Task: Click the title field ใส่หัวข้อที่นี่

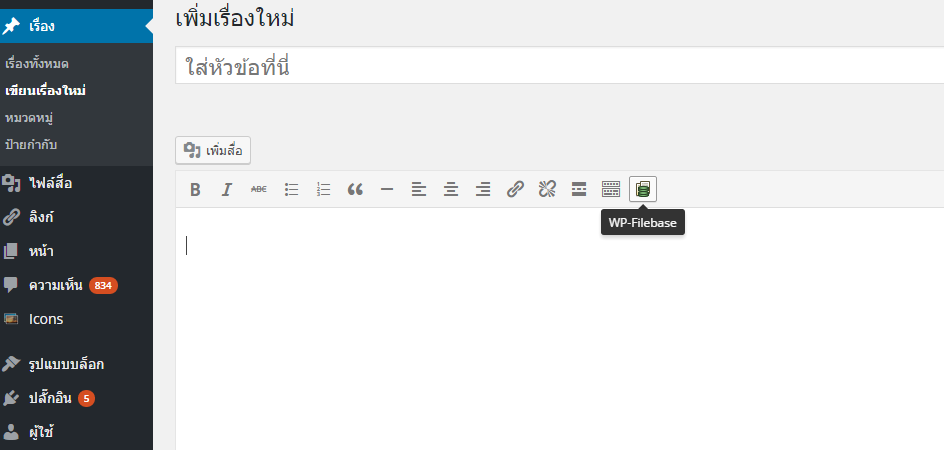Action: click(x=559, y=66)
